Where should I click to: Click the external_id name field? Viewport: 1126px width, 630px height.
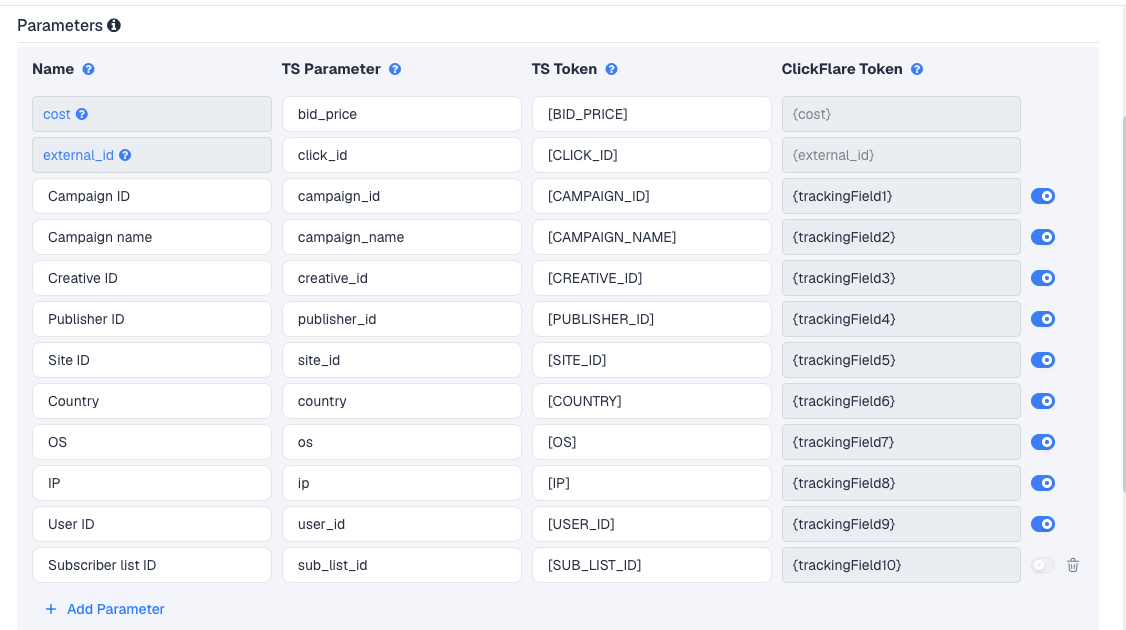[x=152, y=155]
